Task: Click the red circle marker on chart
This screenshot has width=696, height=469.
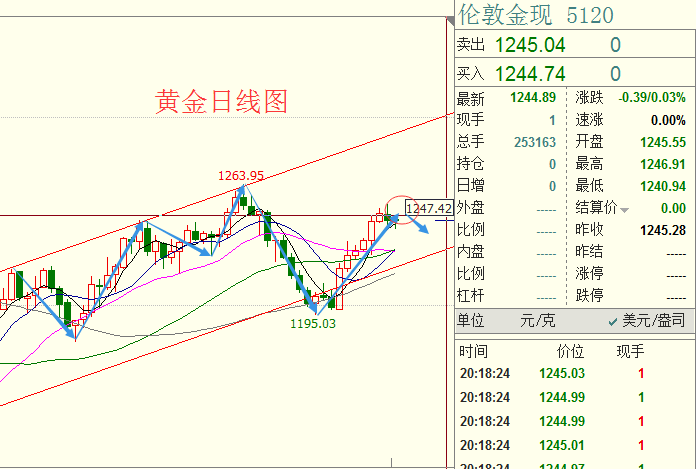Action: [x=400, y=208]
